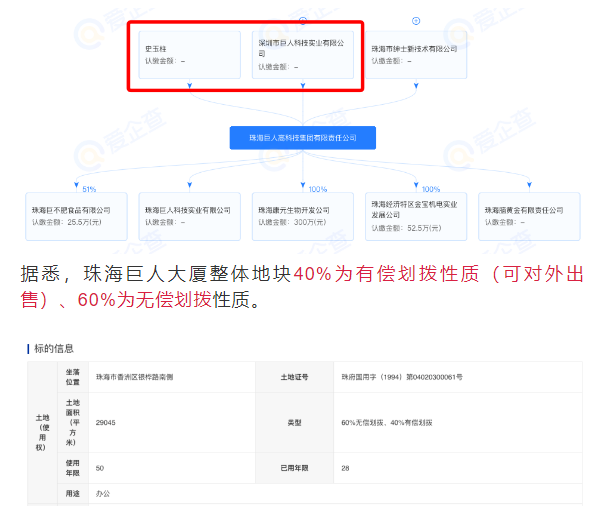Select the 29045 land area value
Screen dimensions: 594x507
[106, 422]
